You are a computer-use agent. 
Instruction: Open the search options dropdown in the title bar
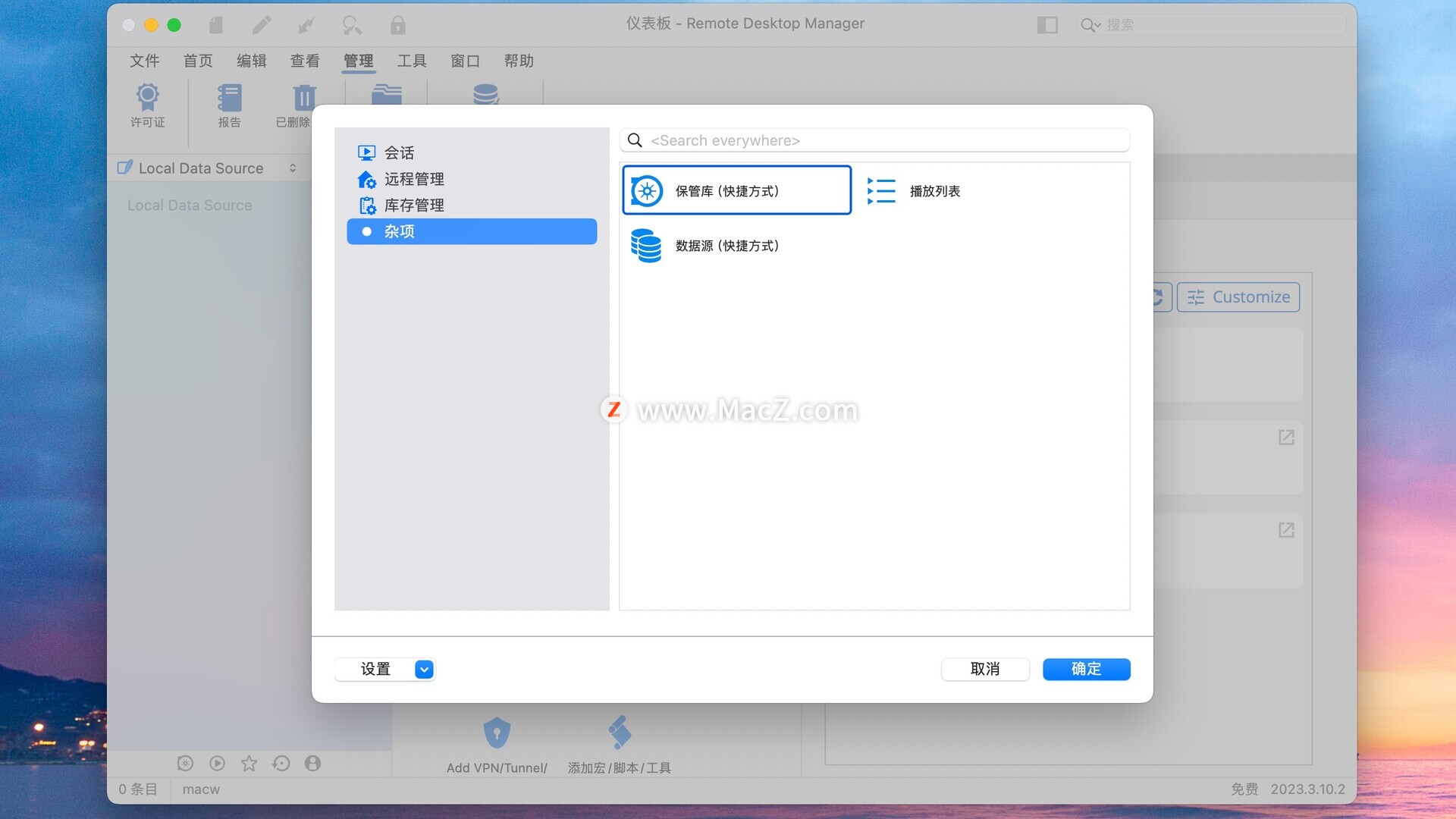1090,25
